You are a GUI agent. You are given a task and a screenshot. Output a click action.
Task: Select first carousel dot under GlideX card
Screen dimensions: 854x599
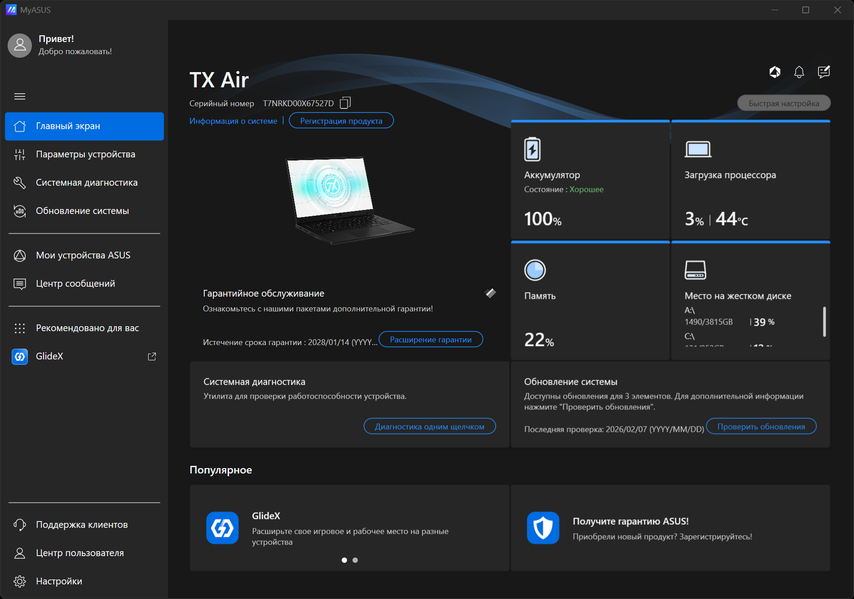[344, 560]
